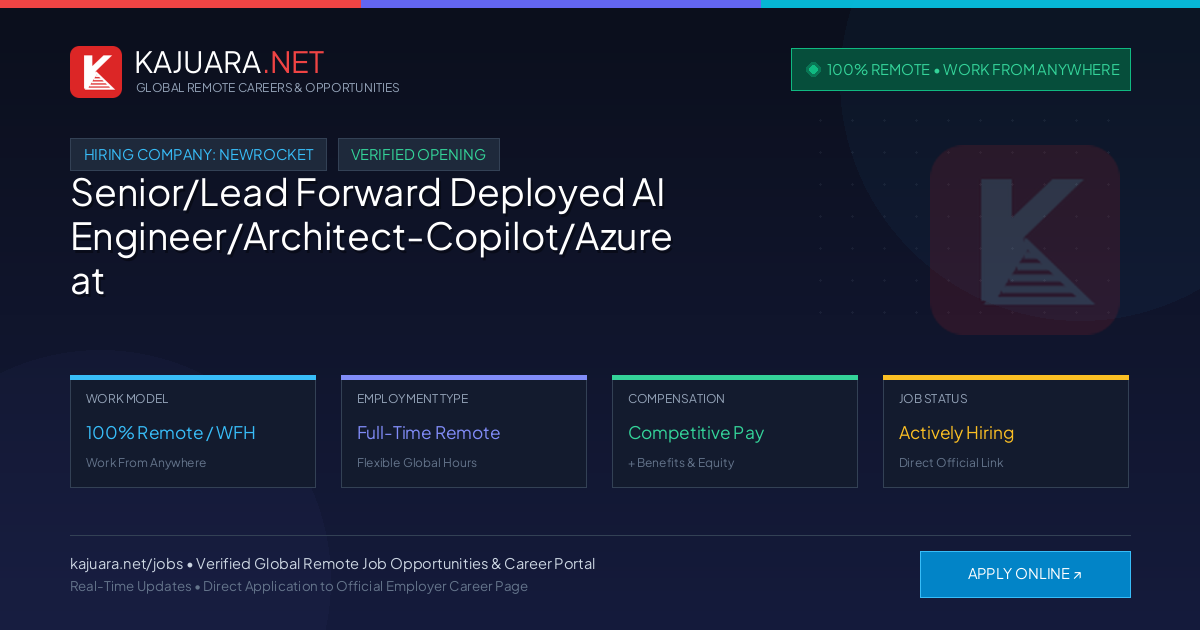1200x630 pixels.
Task: Select the Work Model card showing 100% Remote / WFH
Action: tap(193, 432)
